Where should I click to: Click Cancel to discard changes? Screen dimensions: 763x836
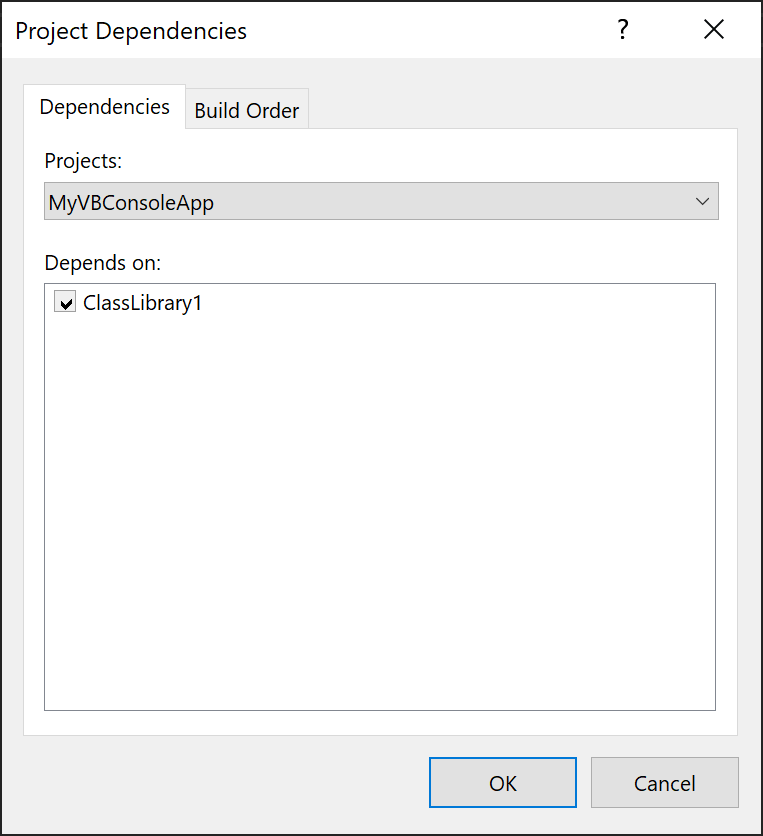click(664, 783)
